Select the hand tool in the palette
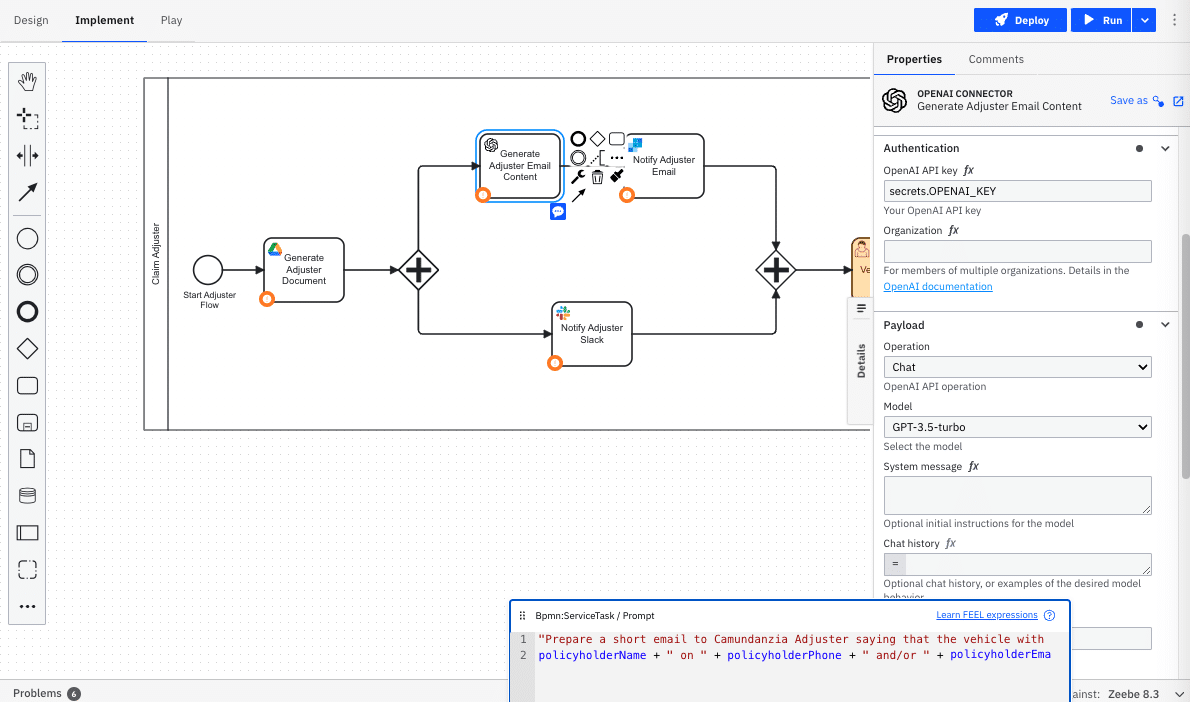Viewport: 1190px width, 702px height. point(27,81)
